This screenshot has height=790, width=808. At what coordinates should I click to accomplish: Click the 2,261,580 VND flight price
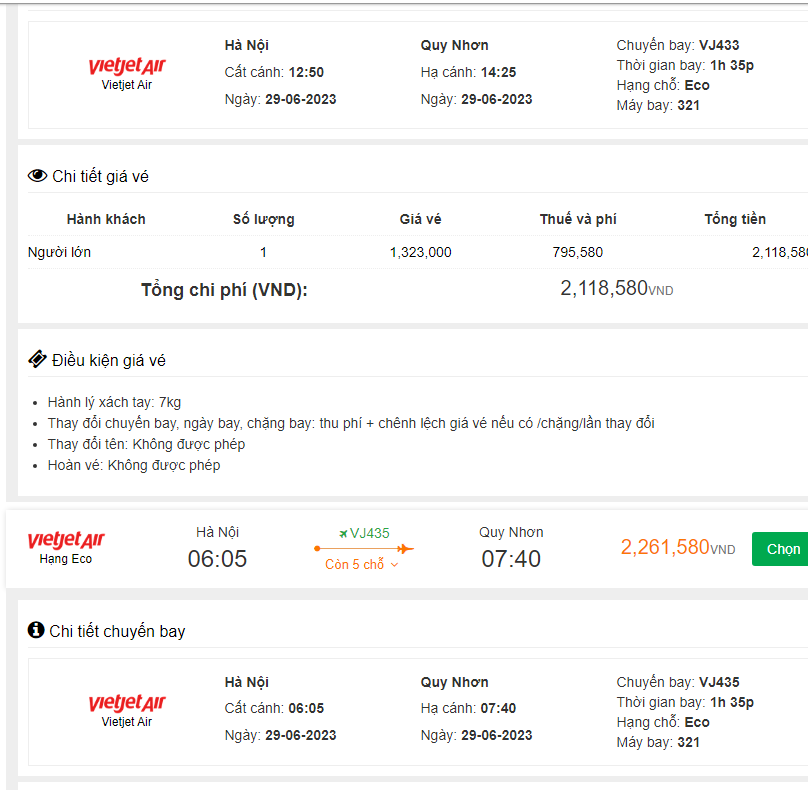pyautogui.click(x=677, y=548)
